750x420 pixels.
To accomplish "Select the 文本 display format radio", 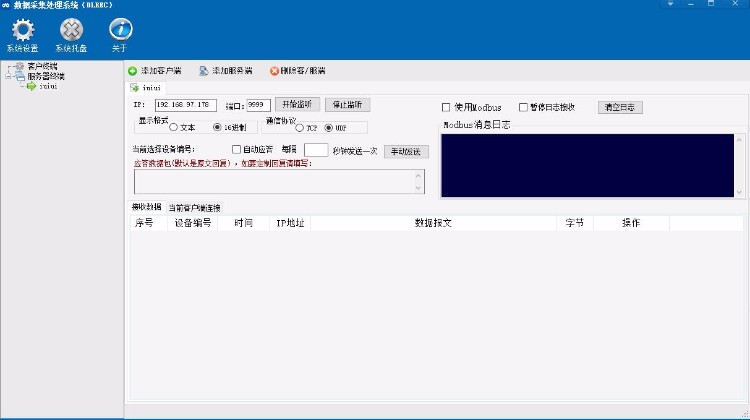I will 174,127.
